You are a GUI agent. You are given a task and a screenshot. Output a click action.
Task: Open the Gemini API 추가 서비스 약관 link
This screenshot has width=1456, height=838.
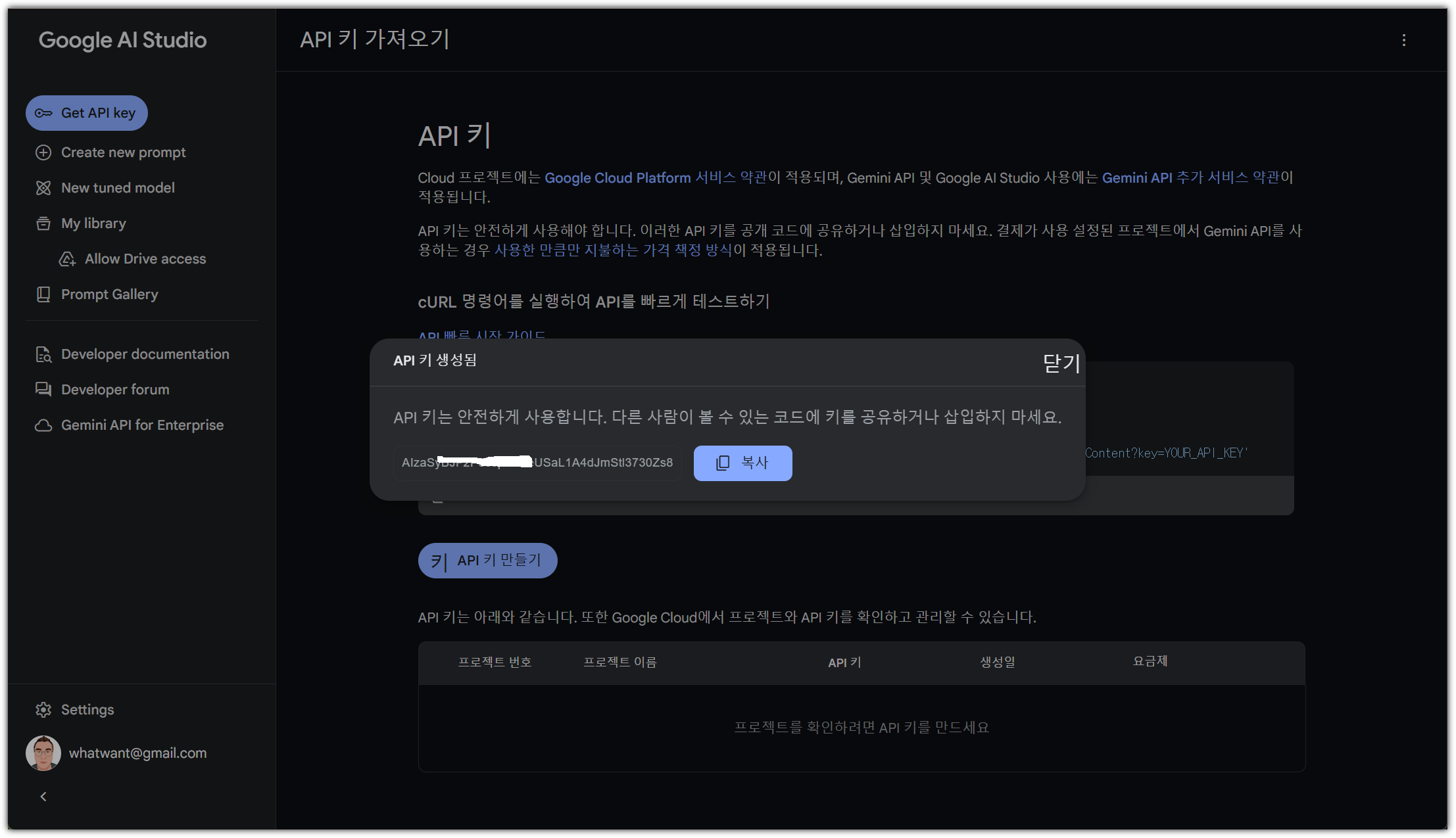1192,177
